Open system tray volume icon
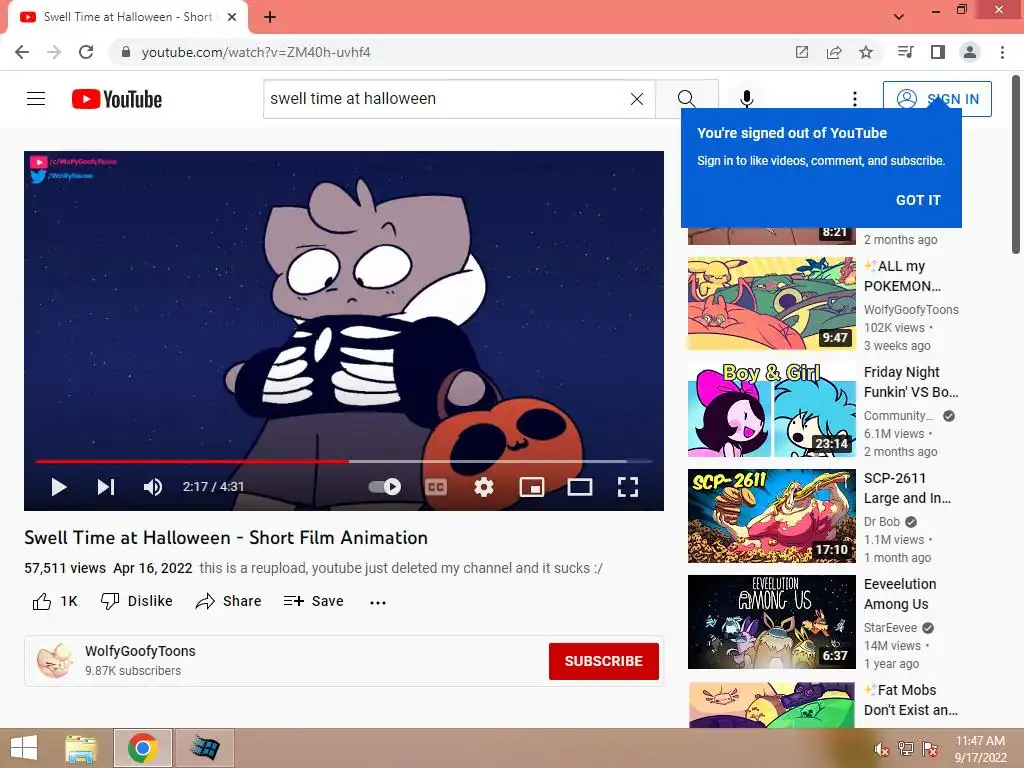This screenshot has height=768, width=1024. click(882, 749)
